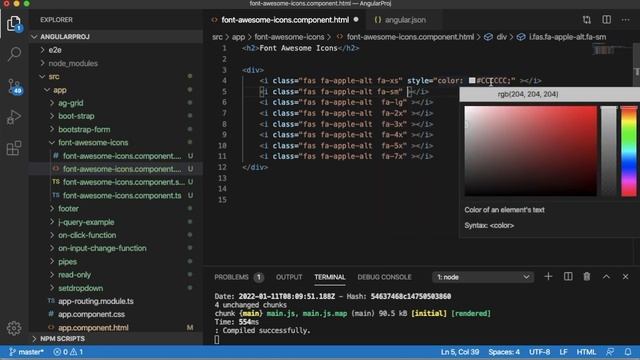Switch to font-awesome-icons.component.html tab
The height and width of the screenshot is (360, 640).
click(x=285, y=20)
